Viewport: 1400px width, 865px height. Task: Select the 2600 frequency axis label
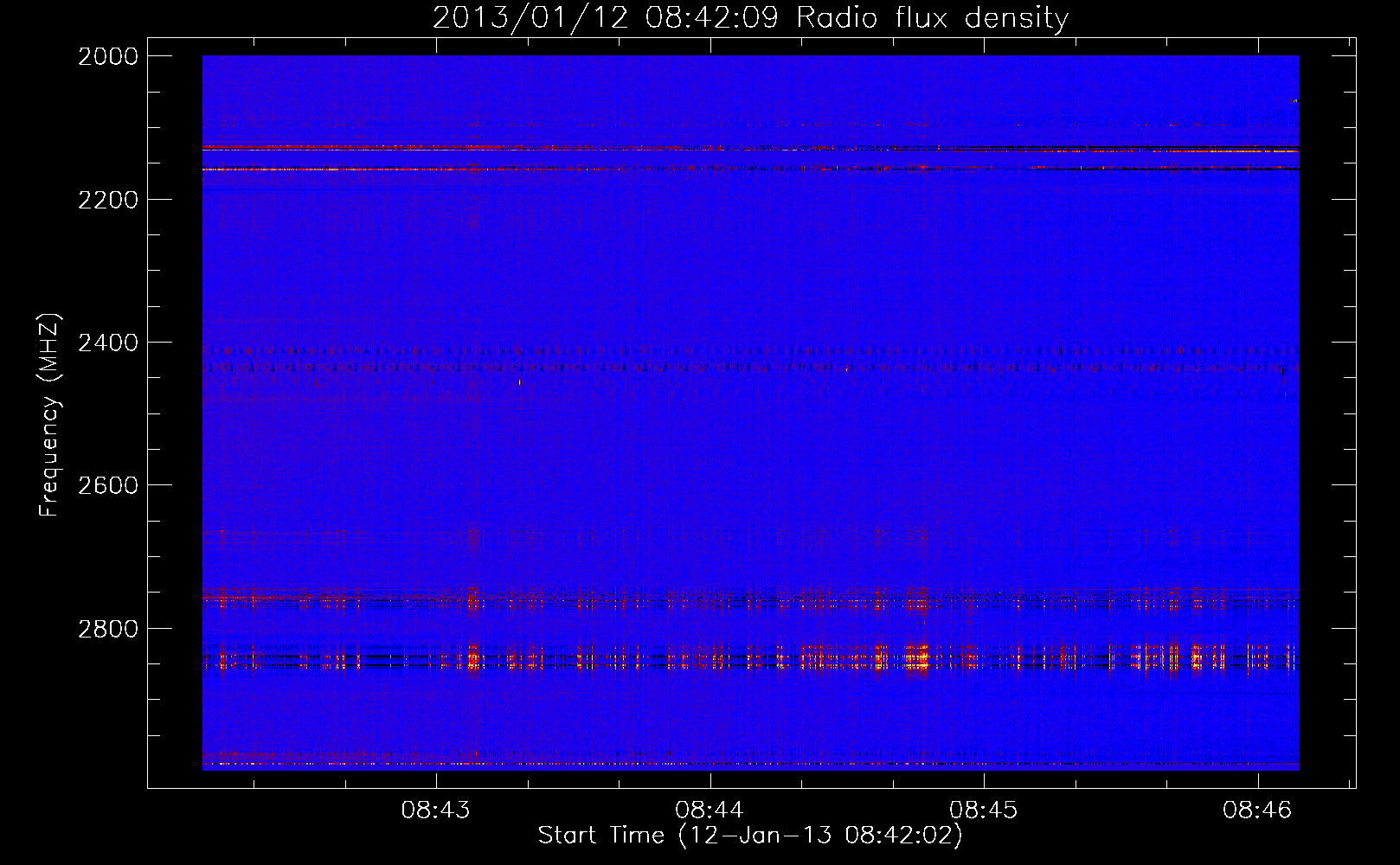108,485
